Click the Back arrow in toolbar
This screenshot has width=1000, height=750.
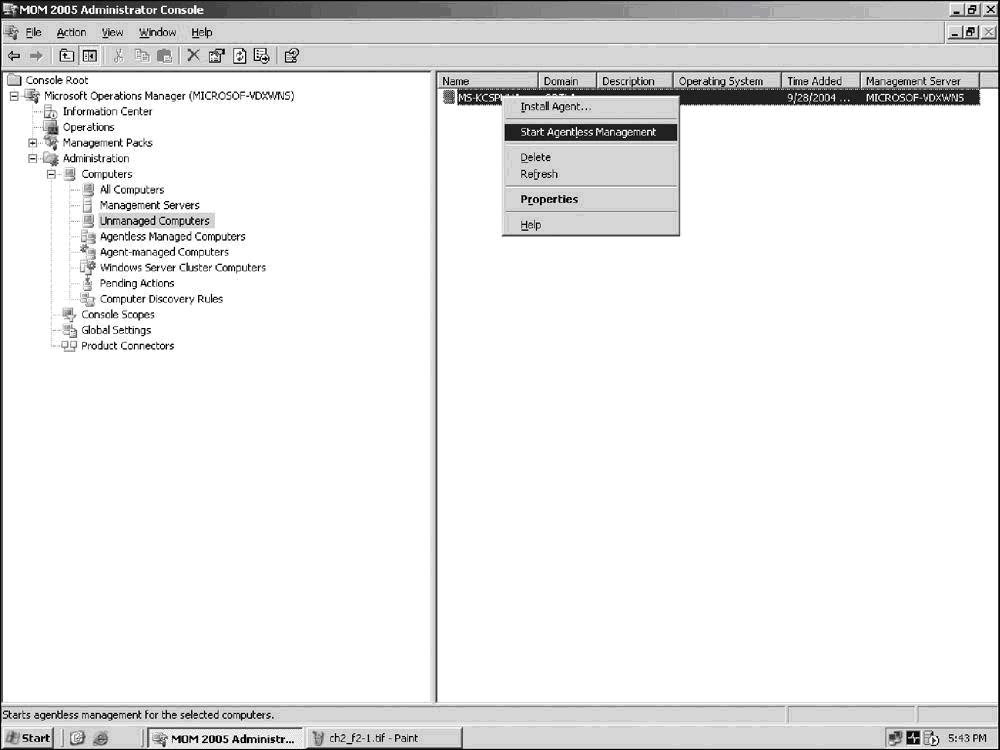[x=14, y=56]
